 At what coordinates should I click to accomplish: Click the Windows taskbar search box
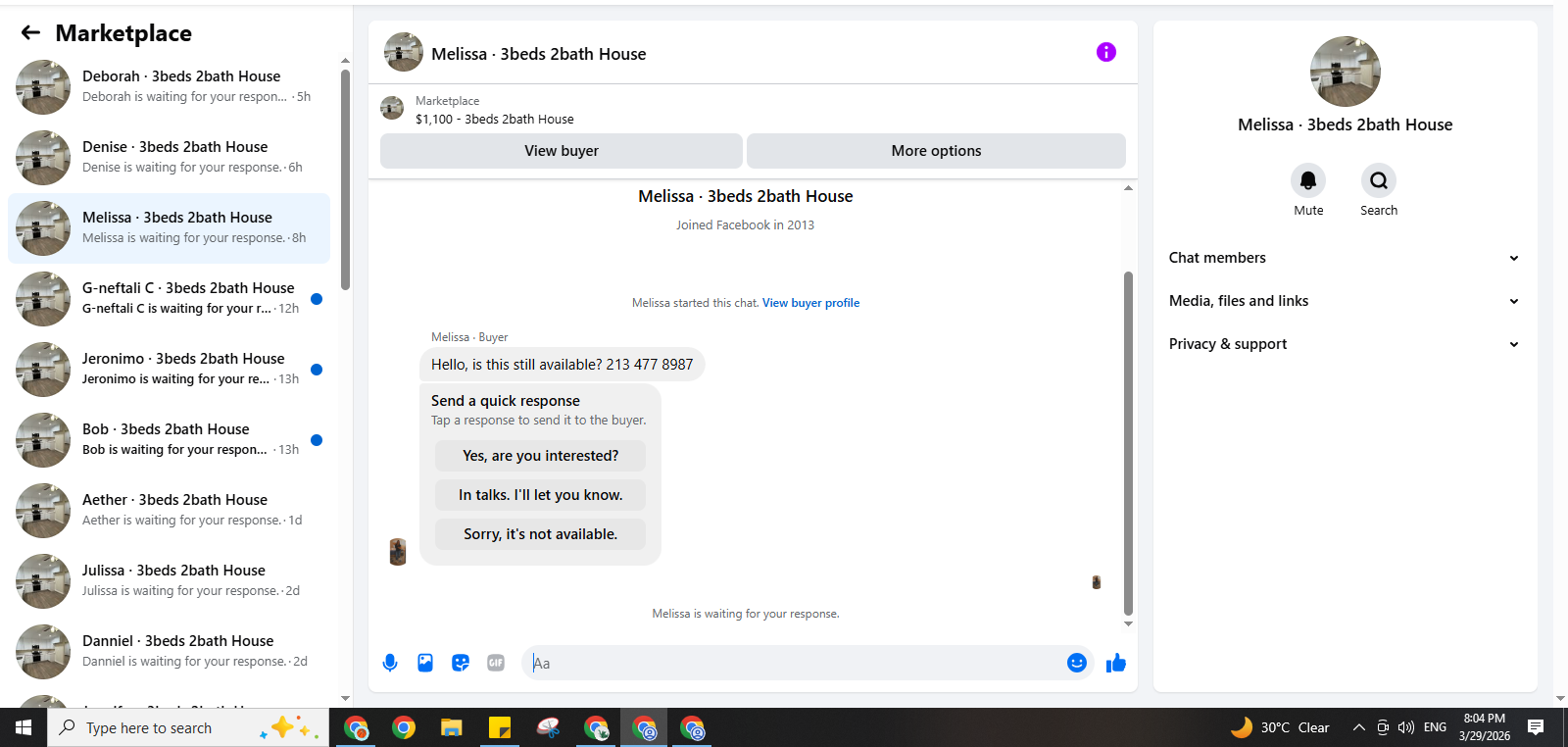[x=188, y=727]
